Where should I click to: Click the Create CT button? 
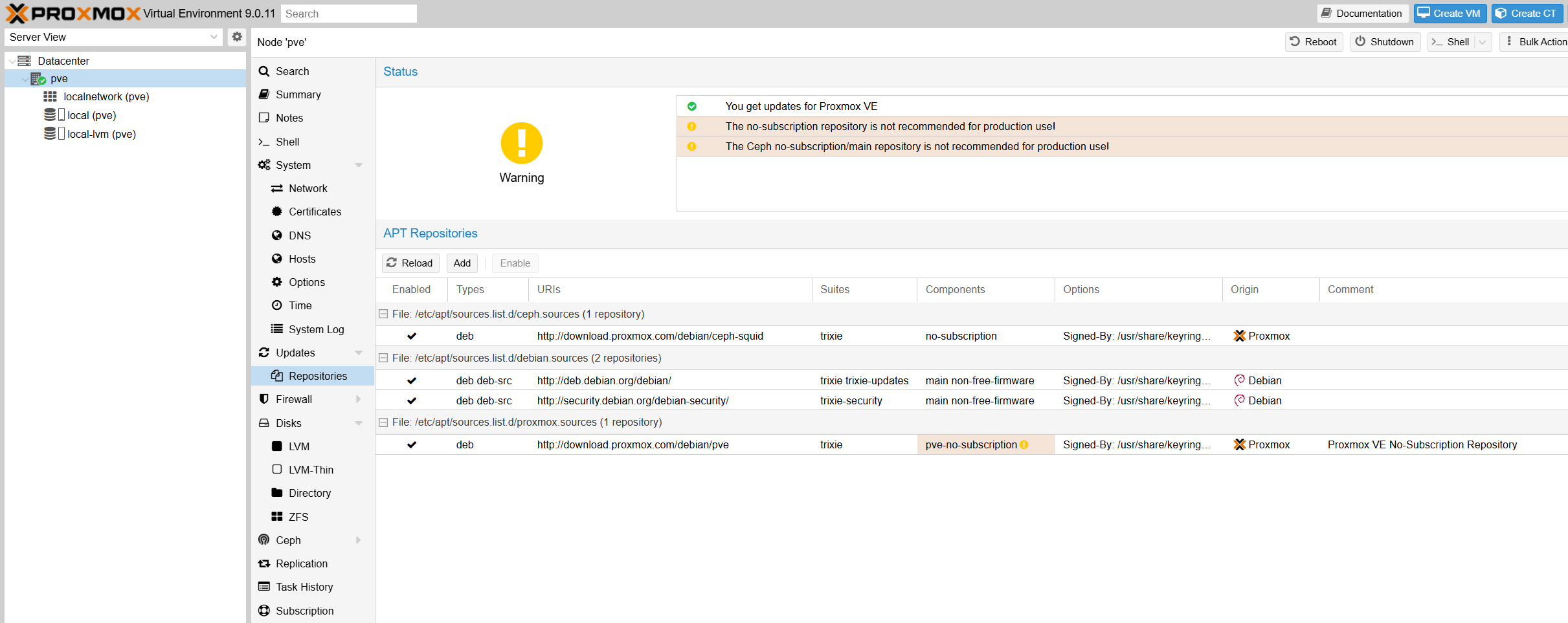(x=1528, y=14)
